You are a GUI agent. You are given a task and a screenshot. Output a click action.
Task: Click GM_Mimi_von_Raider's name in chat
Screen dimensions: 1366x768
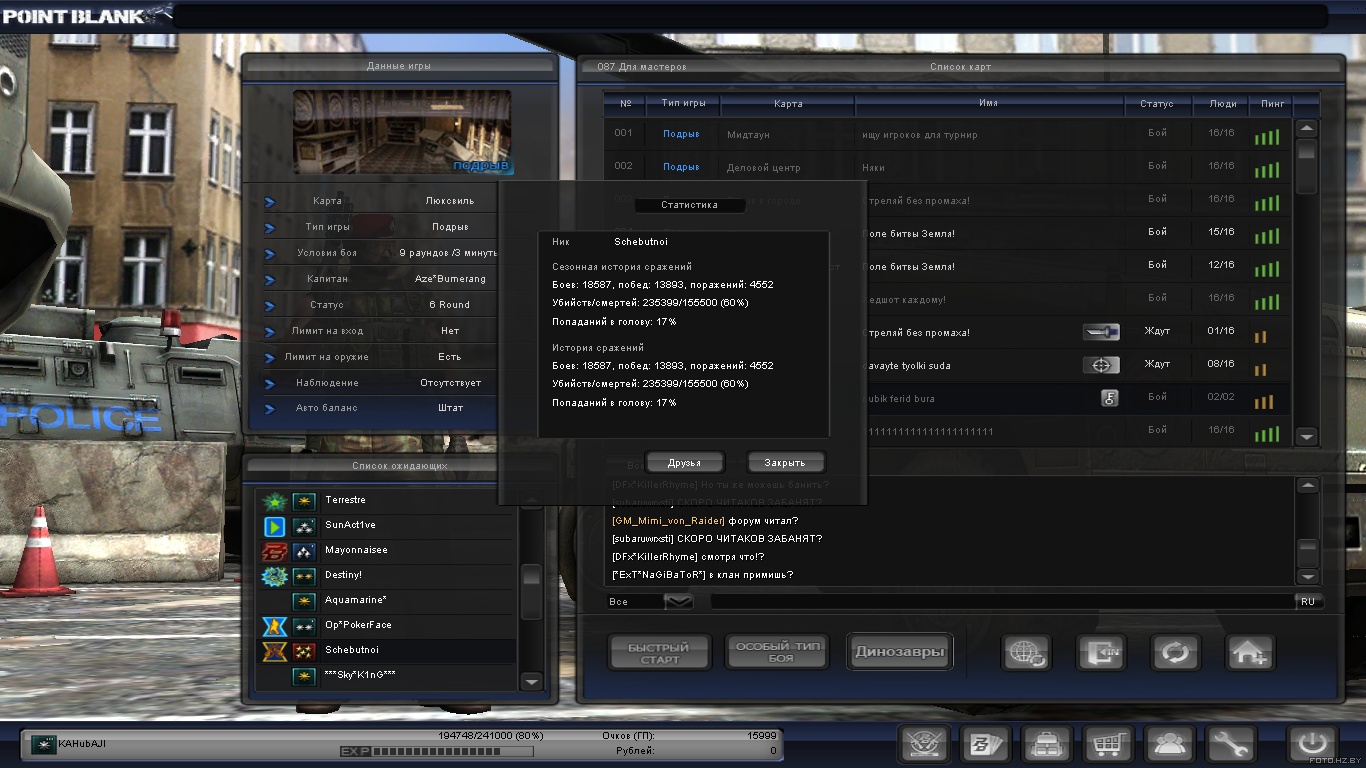tap(668, 520)
